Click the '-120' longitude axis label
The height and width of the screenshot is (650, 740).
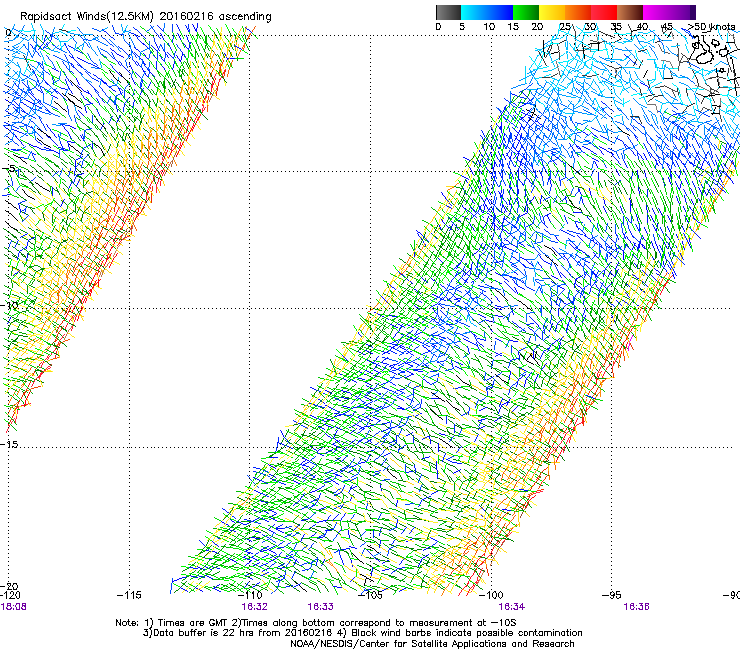click(x=10, y=595)
